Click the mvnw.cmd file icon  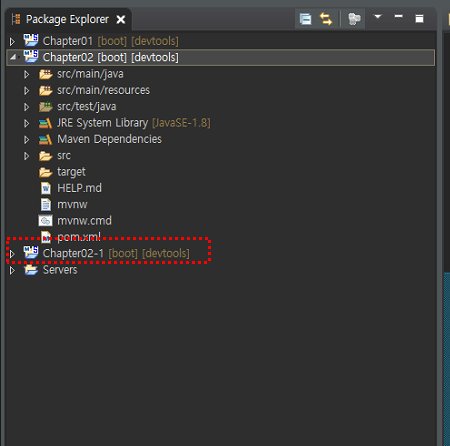pyautogui.click(x=46, y=221)
